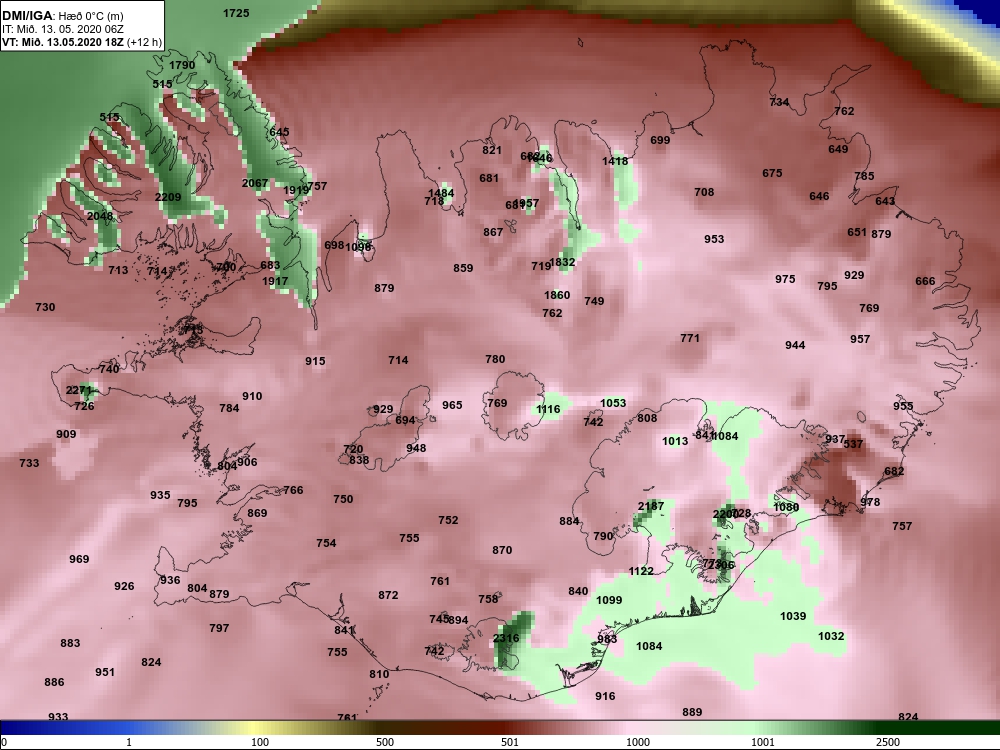Click the map value 1122
Screen dimensions: 1000x750
[x=640, y=571]
